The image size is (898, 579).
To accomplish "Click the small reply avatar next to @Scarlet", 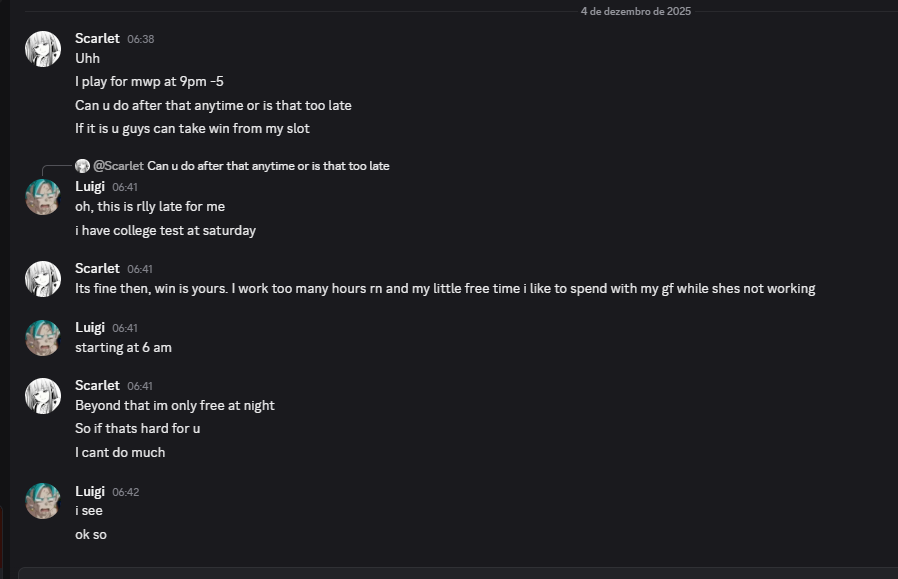I will point(83,166).
